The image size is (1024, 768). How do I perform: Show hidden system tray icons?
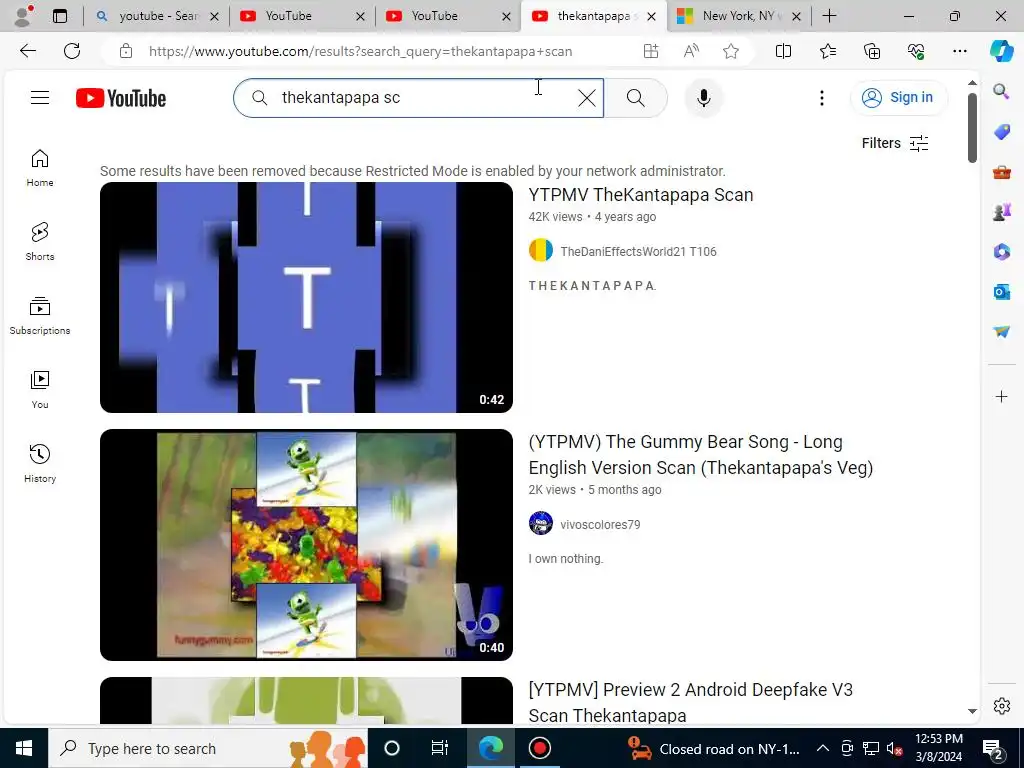click(823, 748)
